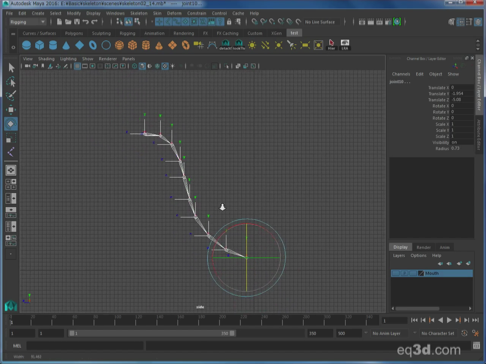
Task: Activate the Lasso select tool
Action: (11, 82)
